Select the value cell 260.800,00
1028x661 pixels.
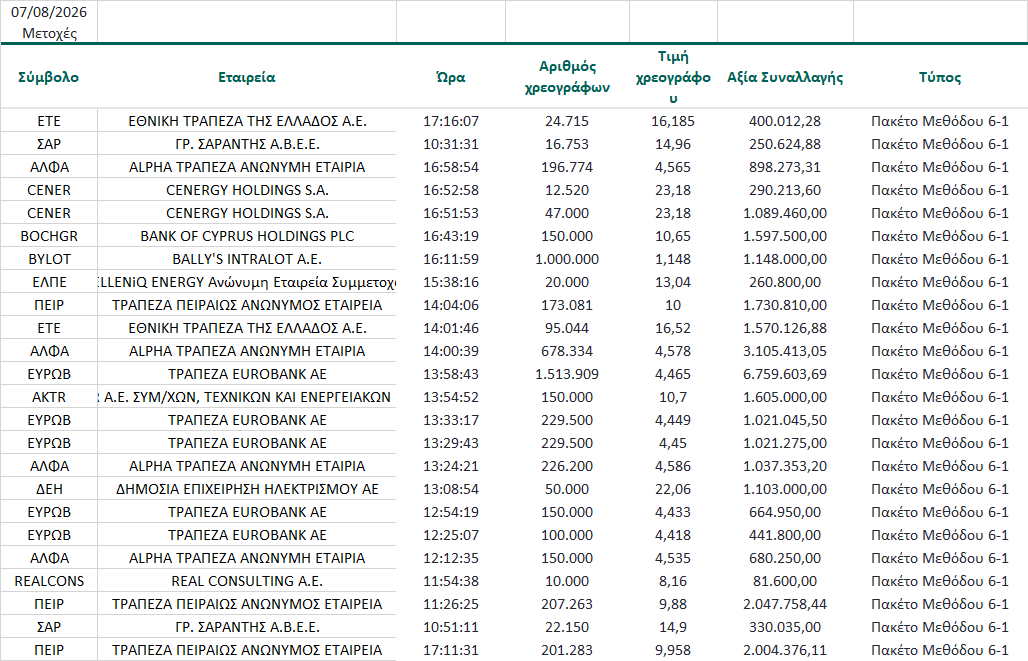(x=785, y=282)
